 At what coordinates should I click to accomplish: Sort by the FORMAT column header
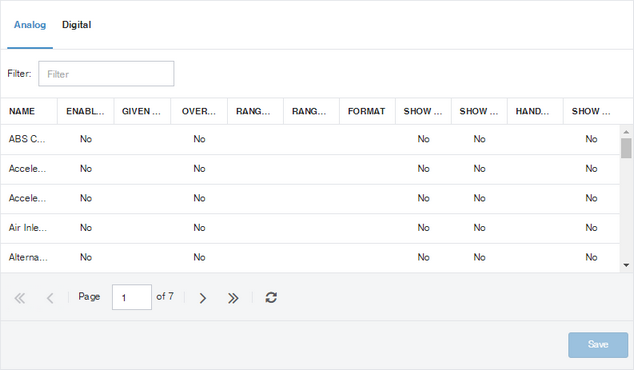(367, 111)
